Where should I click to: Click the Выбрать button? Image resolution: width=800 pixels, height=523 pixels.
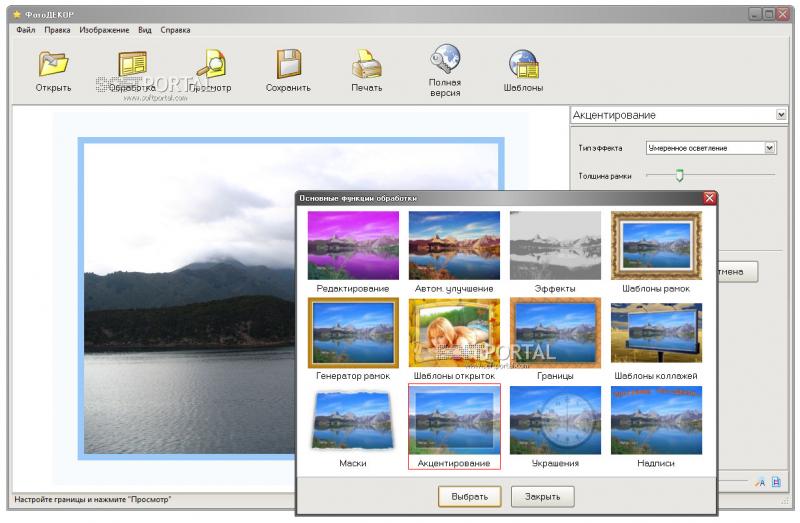469,496
